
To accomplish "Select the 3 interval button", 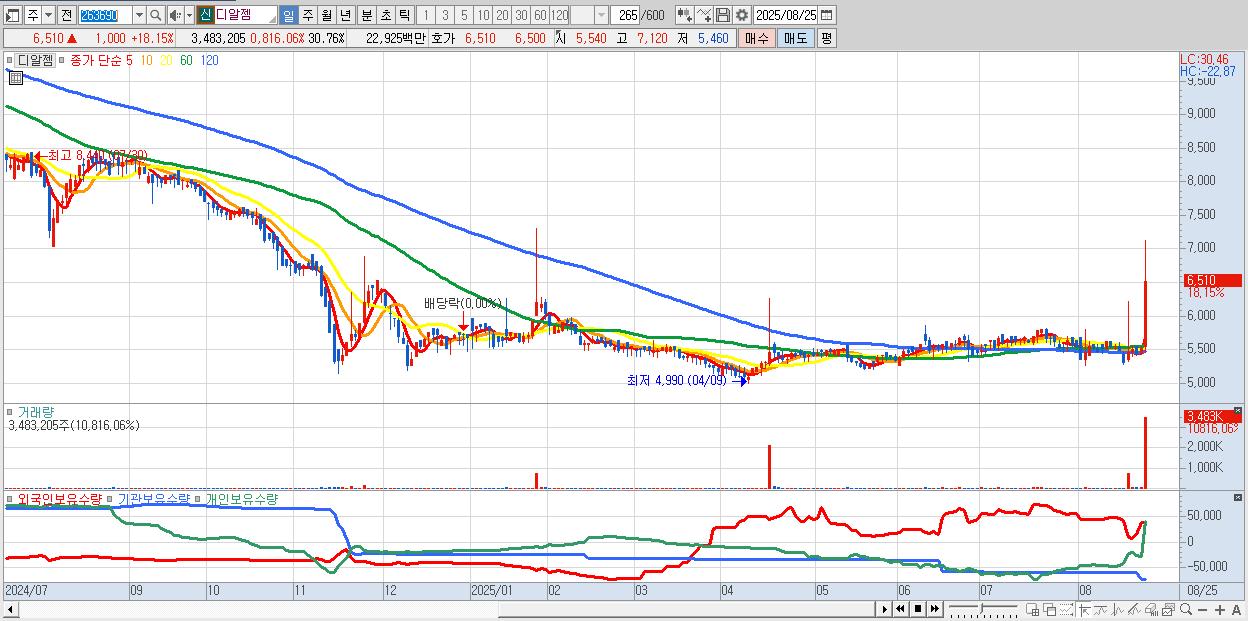I will (445, 15).
